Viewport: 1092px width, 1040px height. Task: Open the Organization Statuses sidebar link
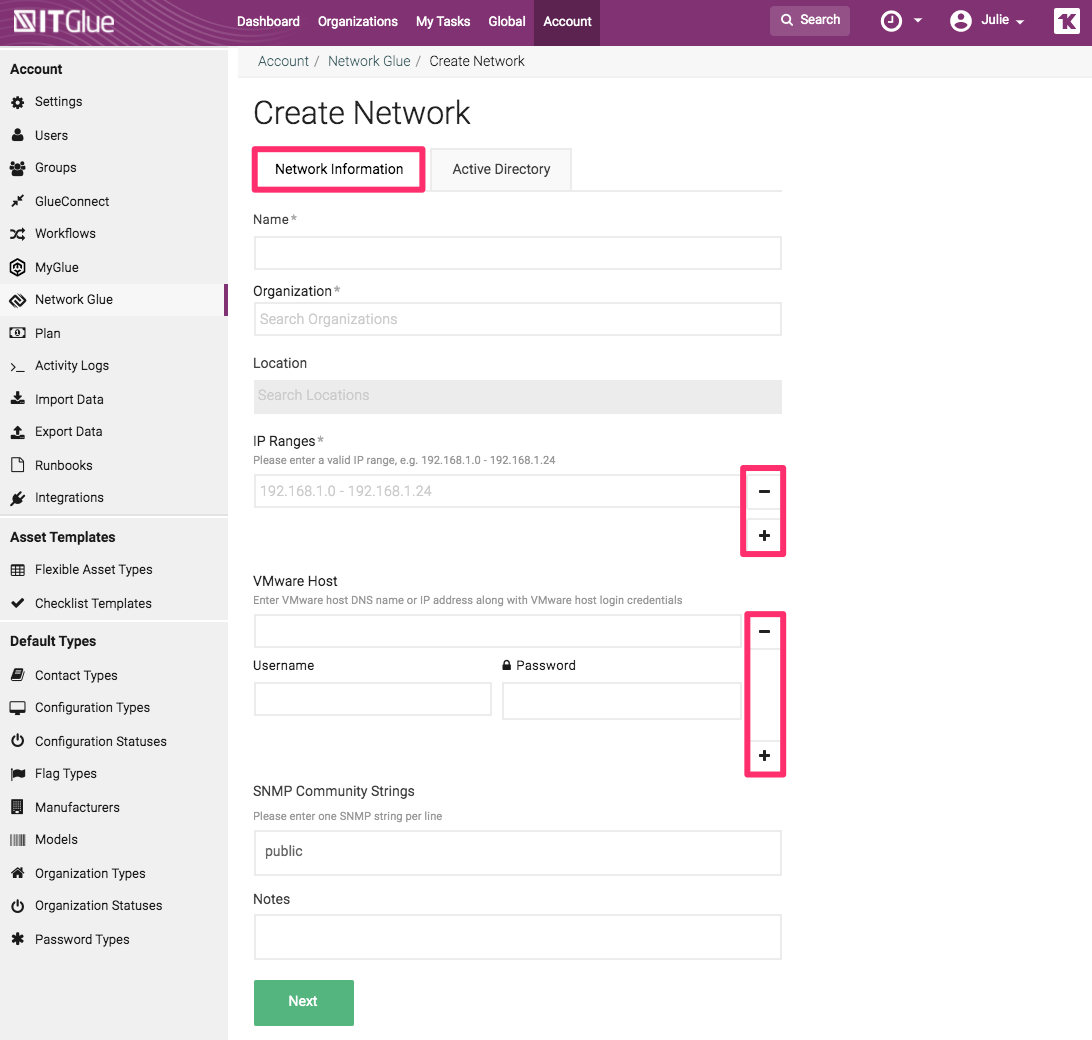(x=98, y=906)
